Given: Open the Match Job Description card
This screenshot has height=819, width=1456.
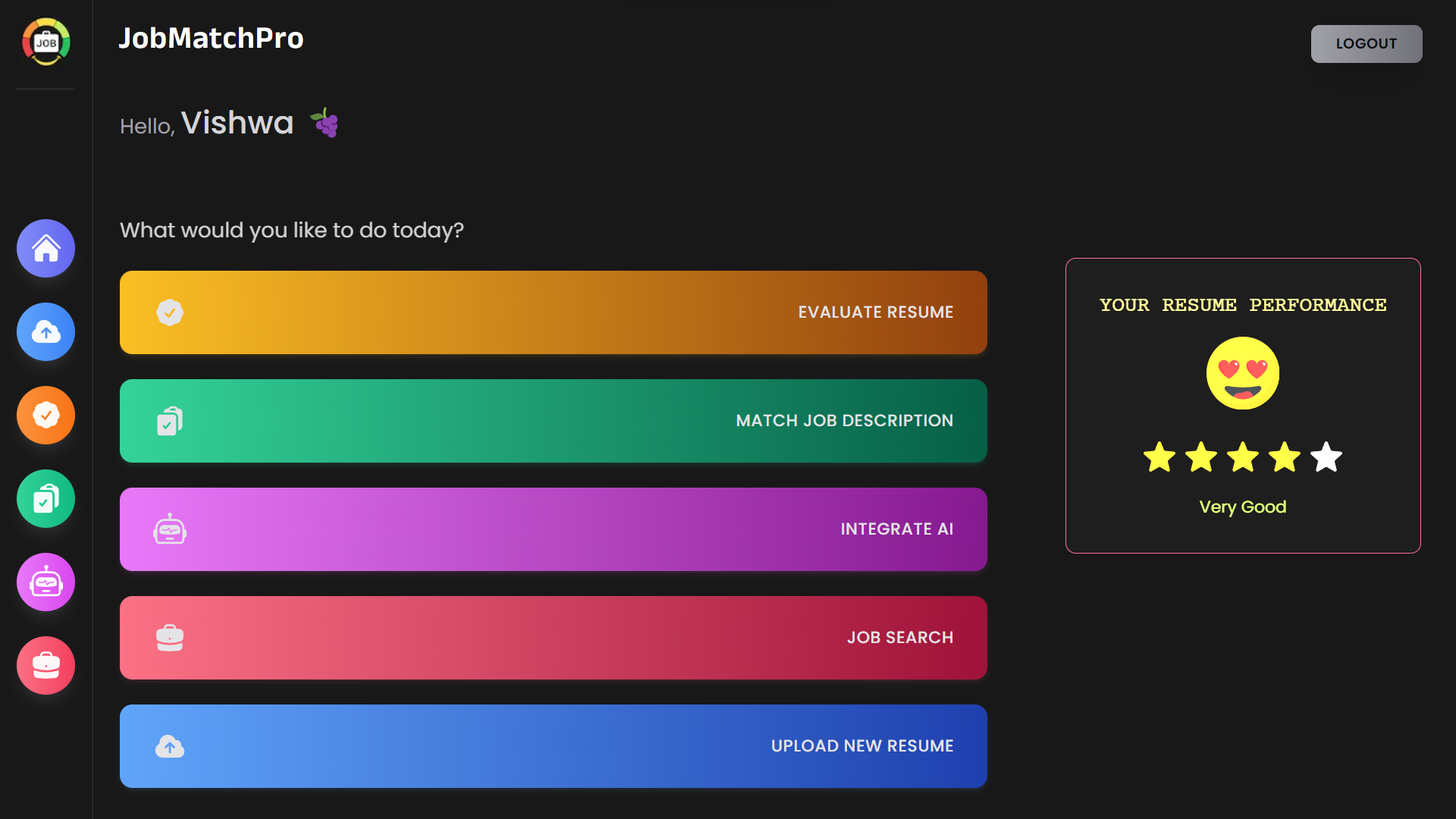Looking at the screenshot, I should pyautogui.click(x=553, y=421).
